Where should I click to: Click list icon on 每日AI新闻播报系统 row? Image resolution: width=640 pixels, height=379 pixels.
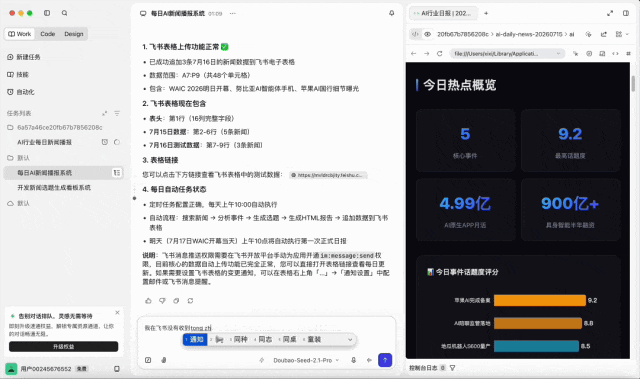pyautogui.click(x=117, y=173)
